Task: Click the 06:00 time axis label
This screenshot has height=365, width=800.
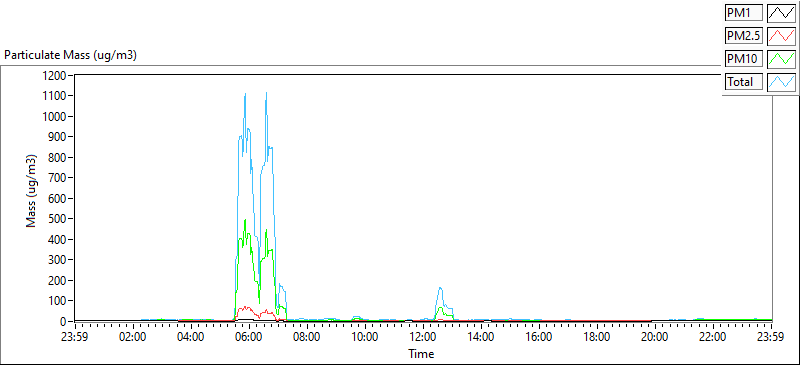Action: pyautogui.click(x=249, y=337)
